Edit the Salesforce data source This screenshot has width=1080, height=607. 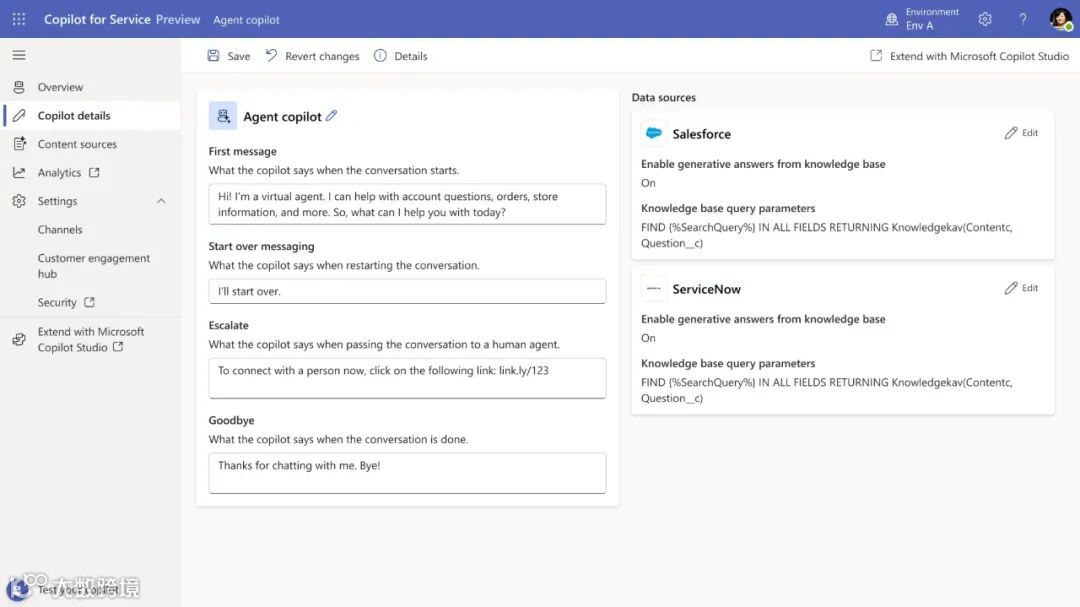1021,133
